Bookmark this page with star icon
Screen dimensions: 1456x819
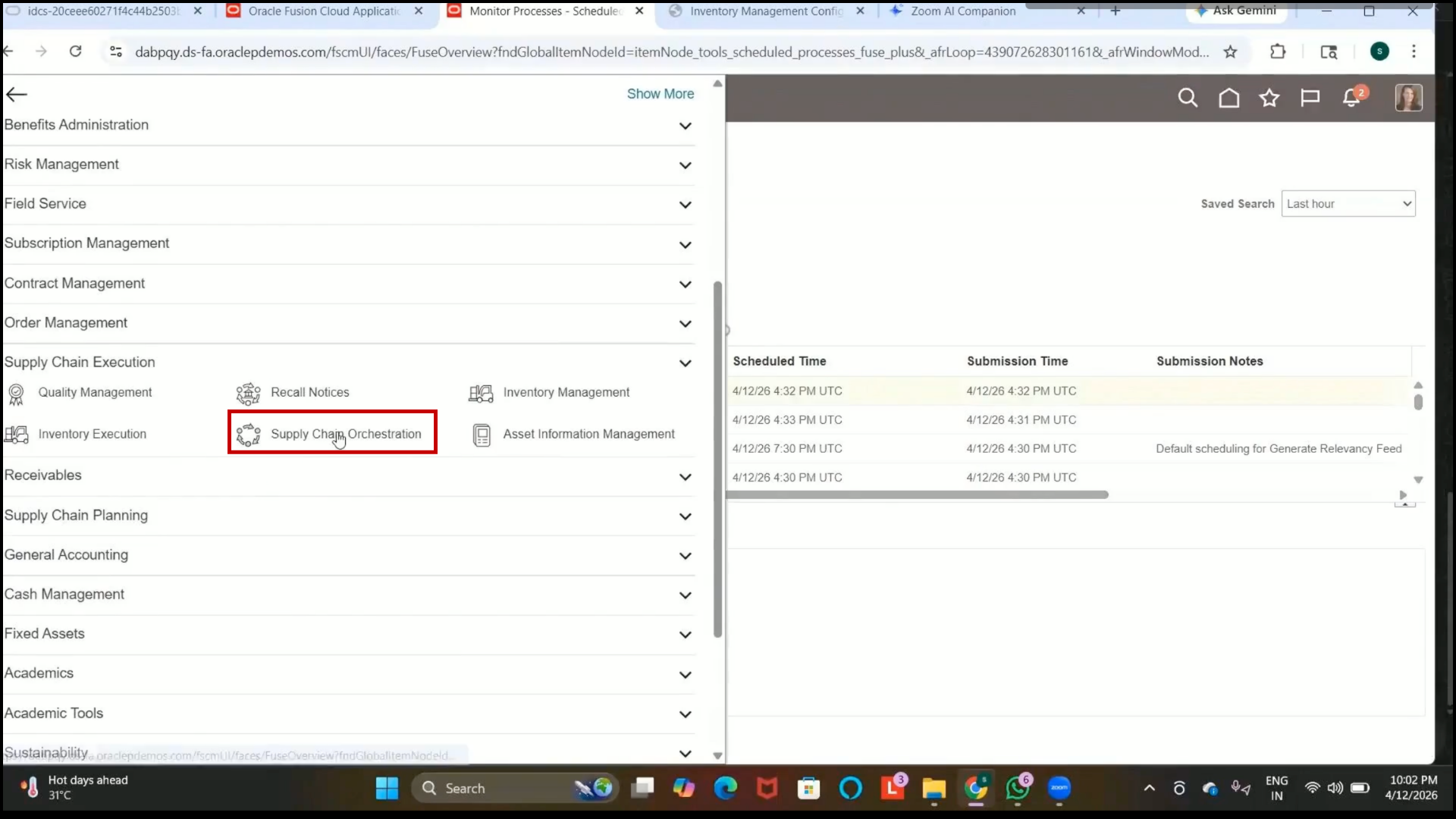(1230, 52)
